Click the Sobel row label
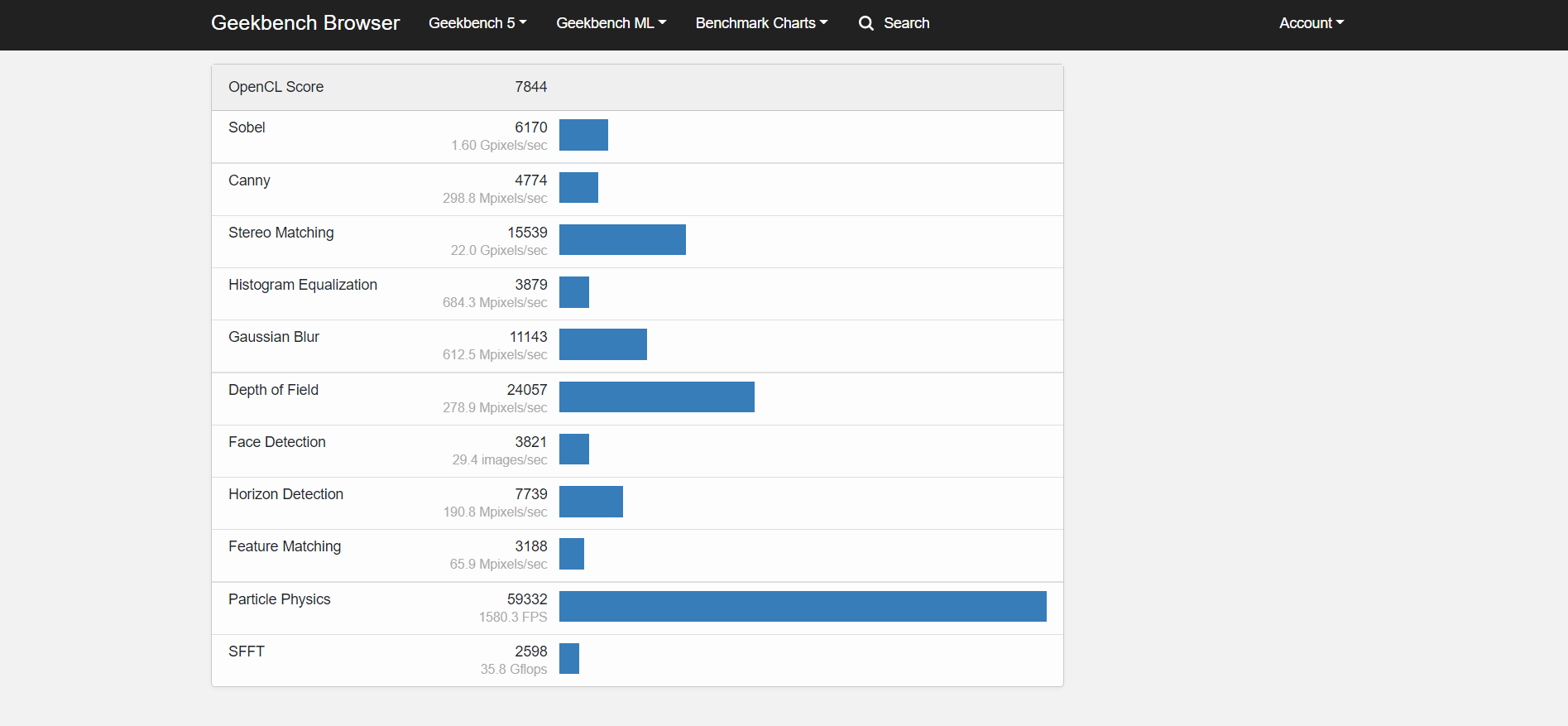This screenshot has width=1568, height=726. (247, 127)
